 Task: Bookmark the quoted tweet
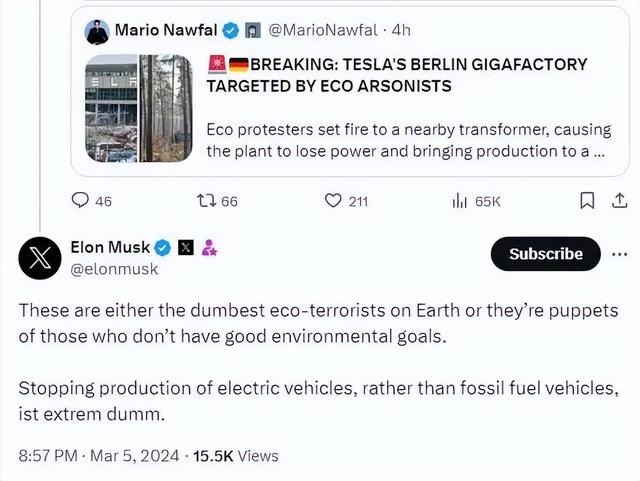[x=588, y=201]
